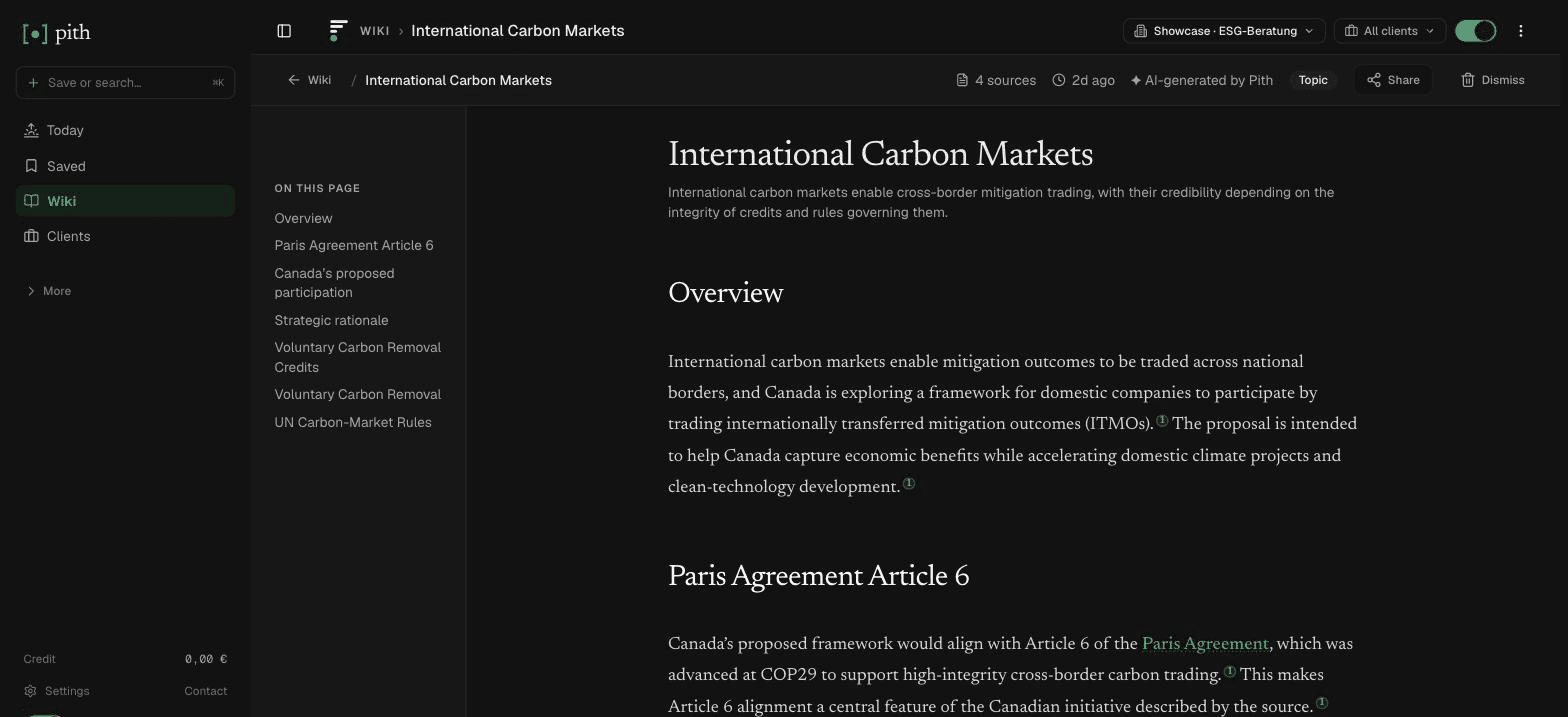Viewport: 1568px width, 717px height.
Task: Click the pith logo
Action: point(56,33)
